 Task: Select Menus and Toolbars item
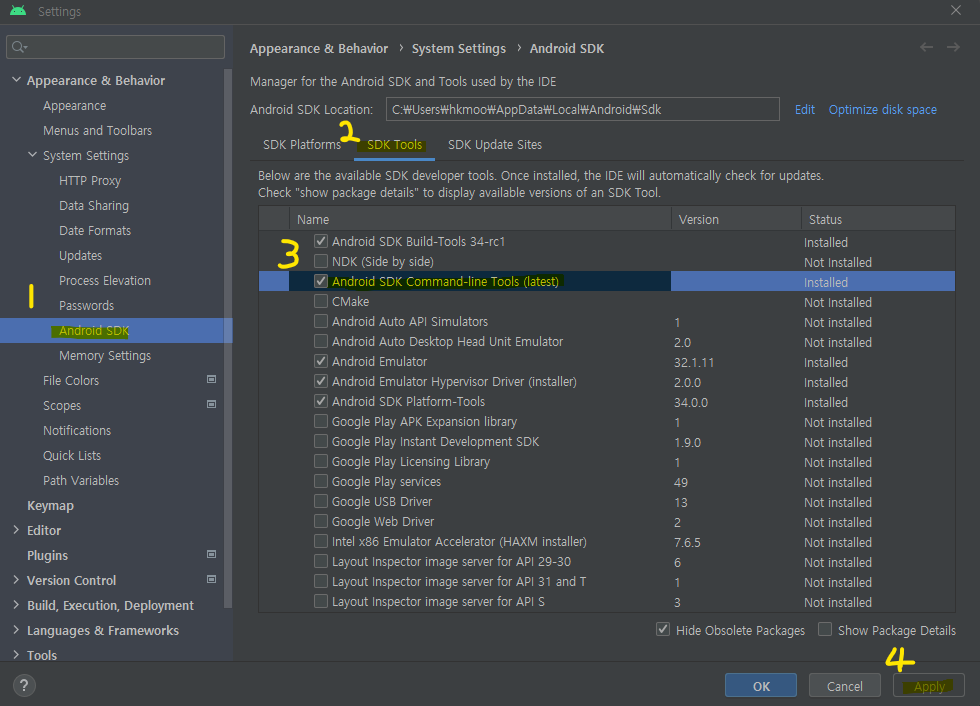[98, 131]
